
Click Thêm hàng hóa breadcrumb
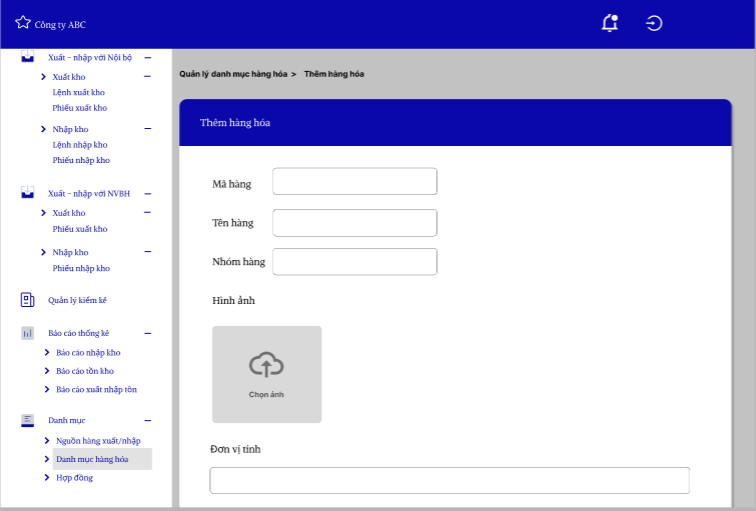pos(334,74)
